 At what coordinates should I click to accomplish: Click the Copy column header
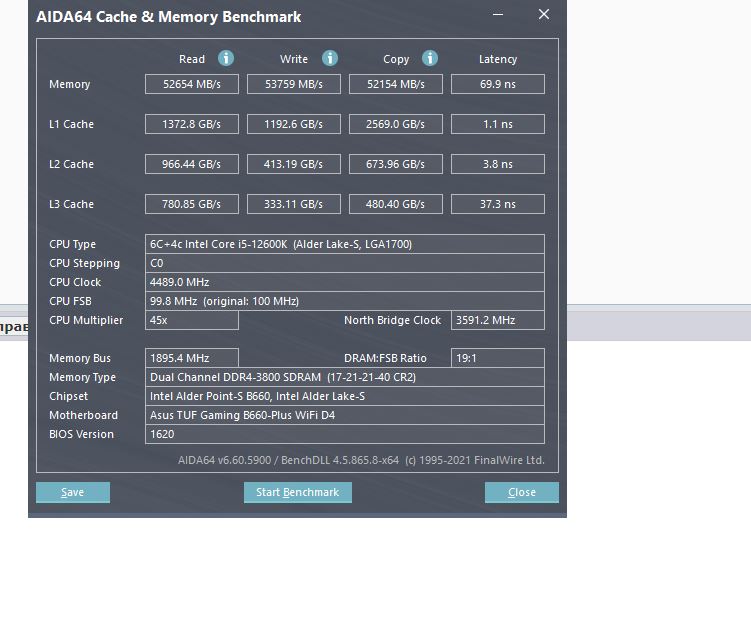pyautogui.click(x=396, y=59)
